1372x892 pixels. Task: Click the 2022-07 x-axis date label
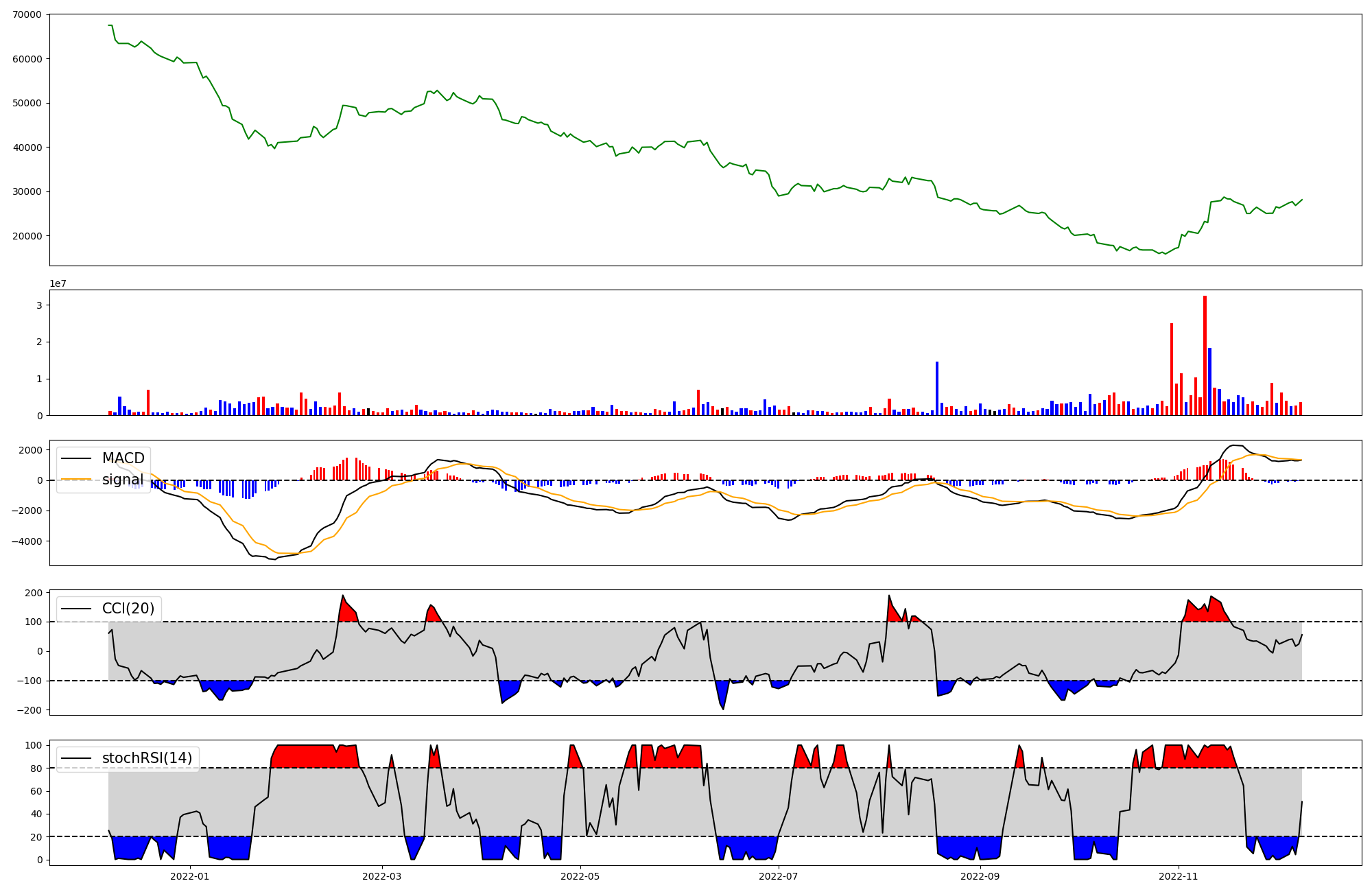779,876
